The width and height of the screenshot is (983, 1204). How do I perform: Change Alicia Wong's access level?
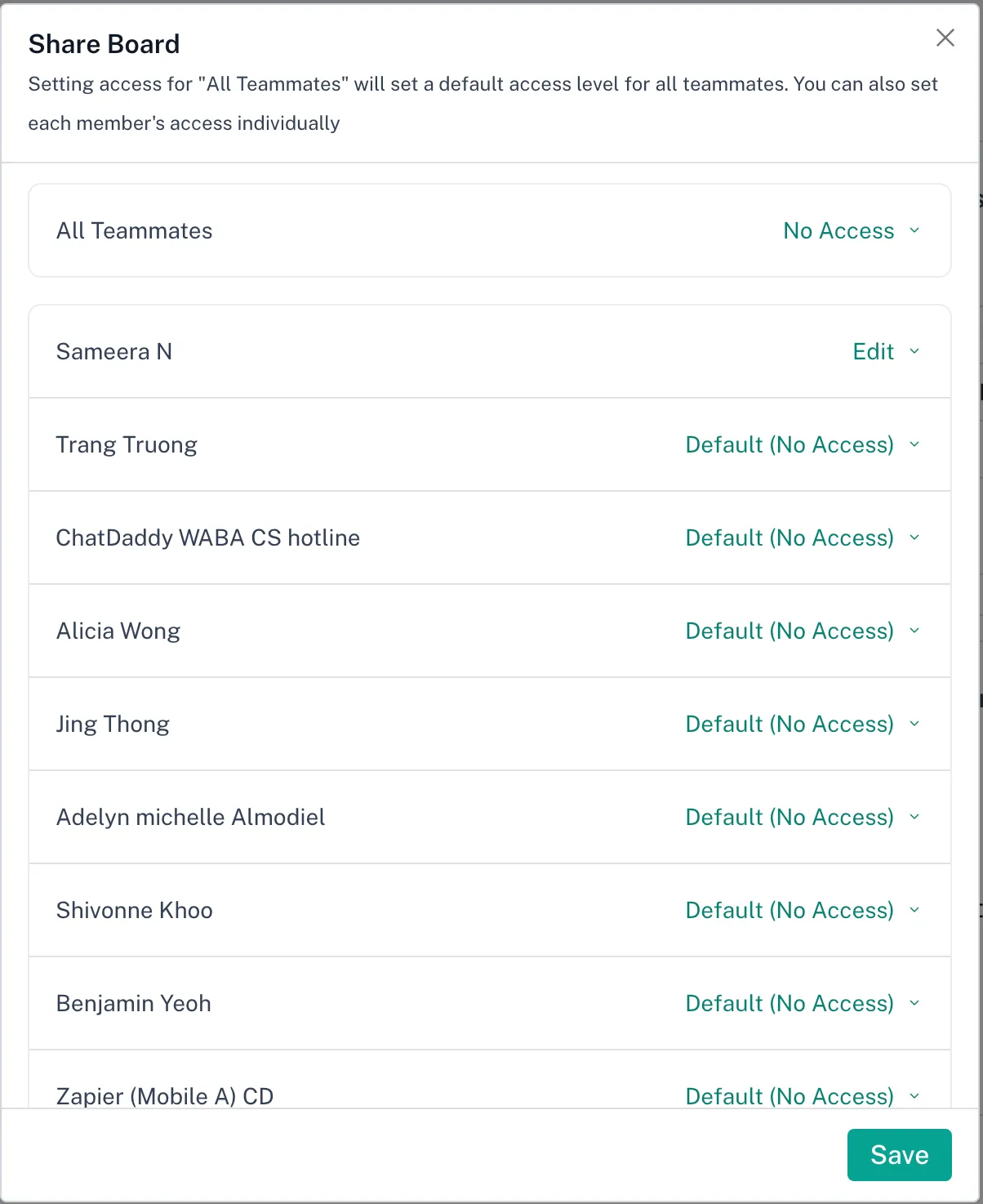pyautogui.click(x=790, y=631)
